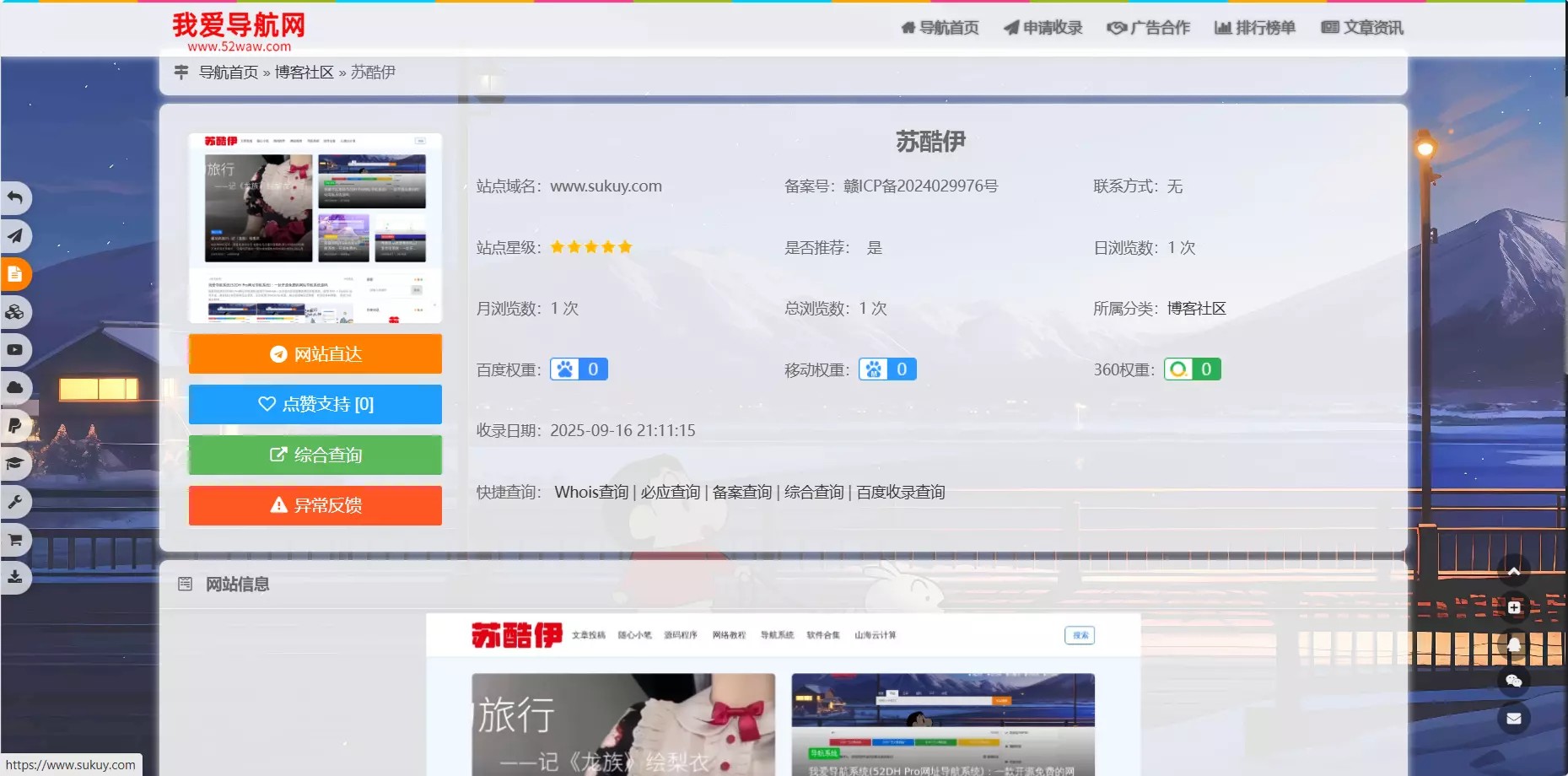
Task: Open the Whois查询 link
Action: [592, 492]
